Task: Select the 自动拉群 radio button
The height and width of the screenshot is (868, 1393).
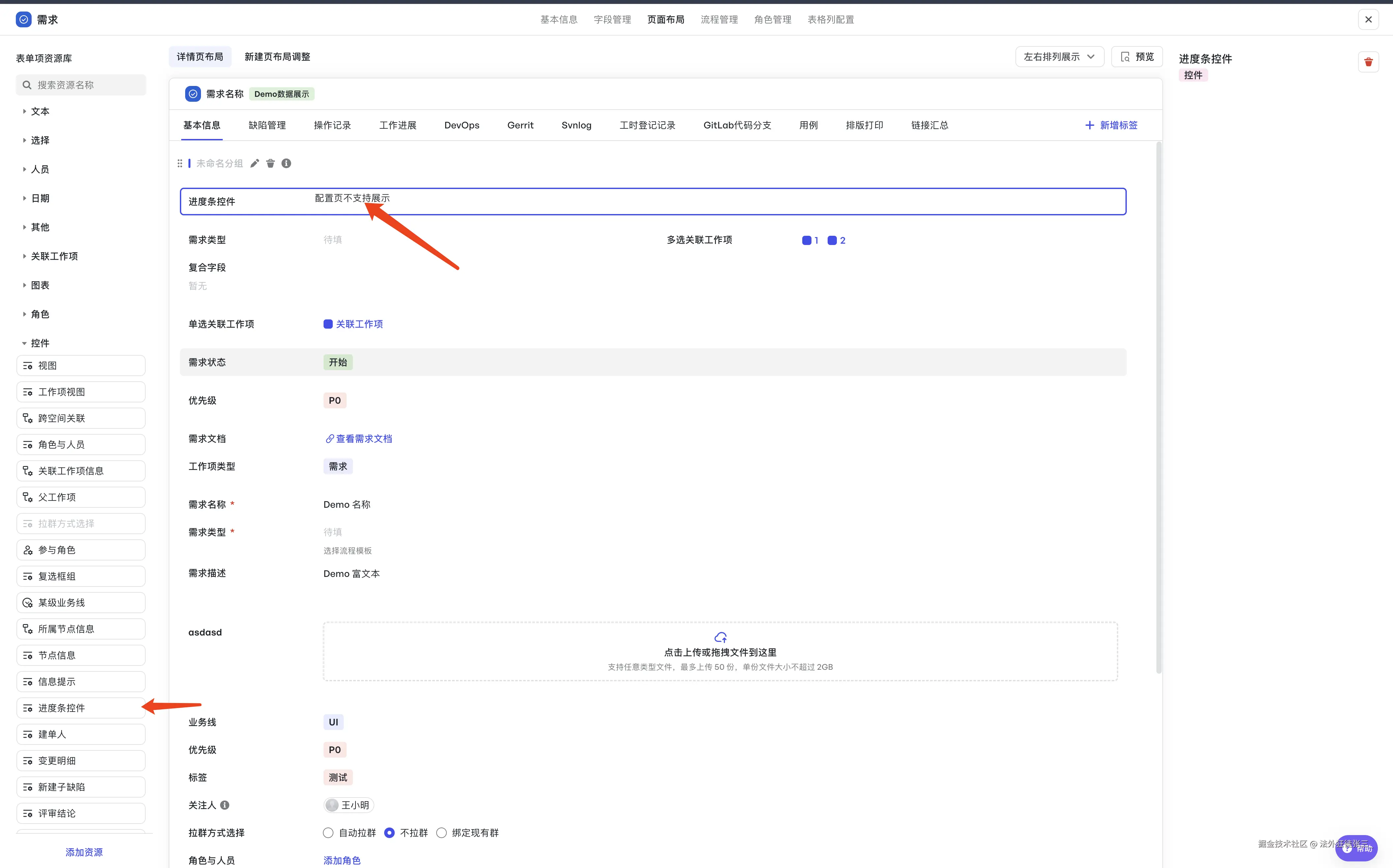Action: pos(328,832)
